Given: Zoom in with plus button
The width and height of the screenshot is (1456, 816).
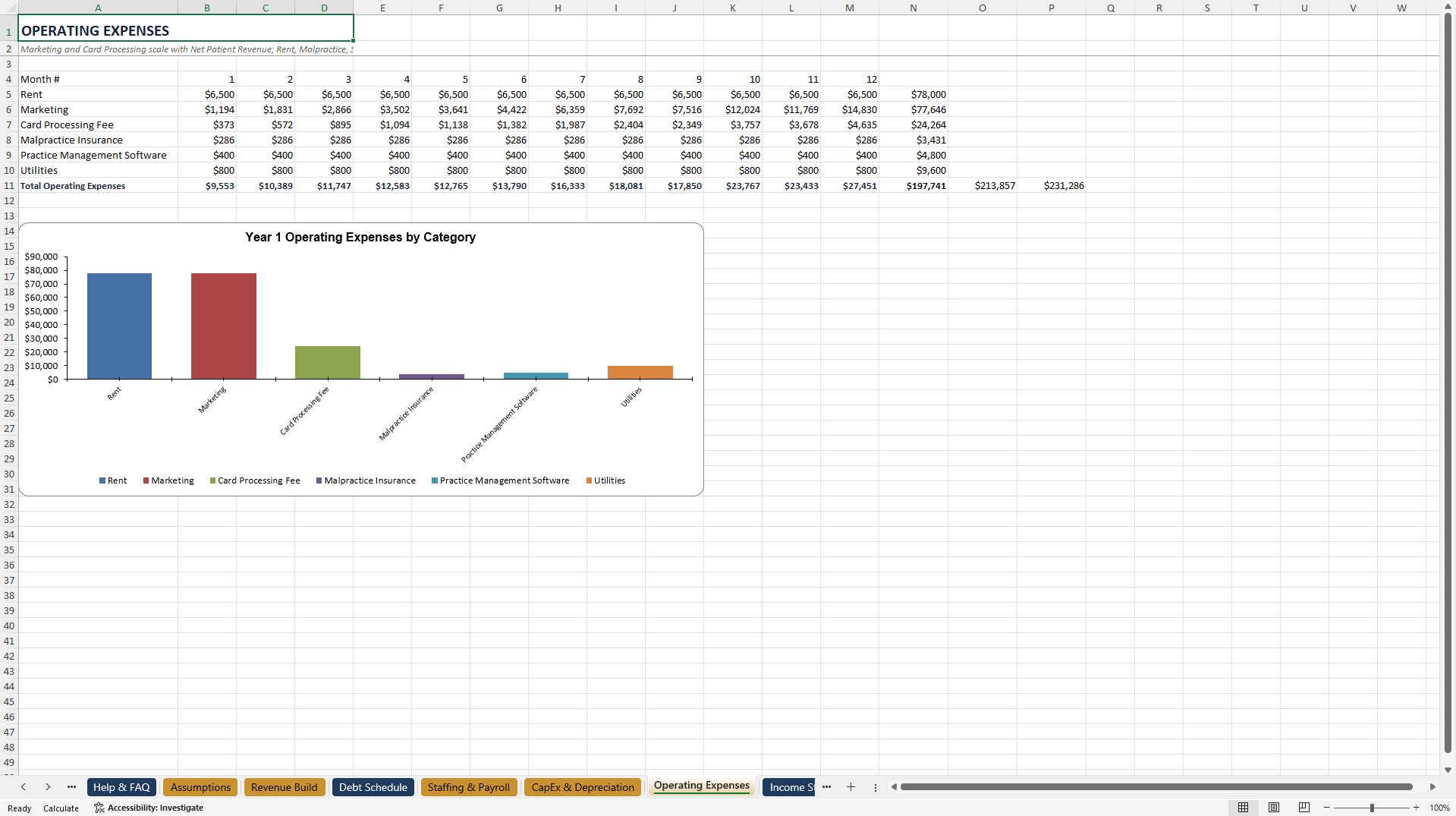Looking at the screenshot, I should click(x=1416, y=808).
